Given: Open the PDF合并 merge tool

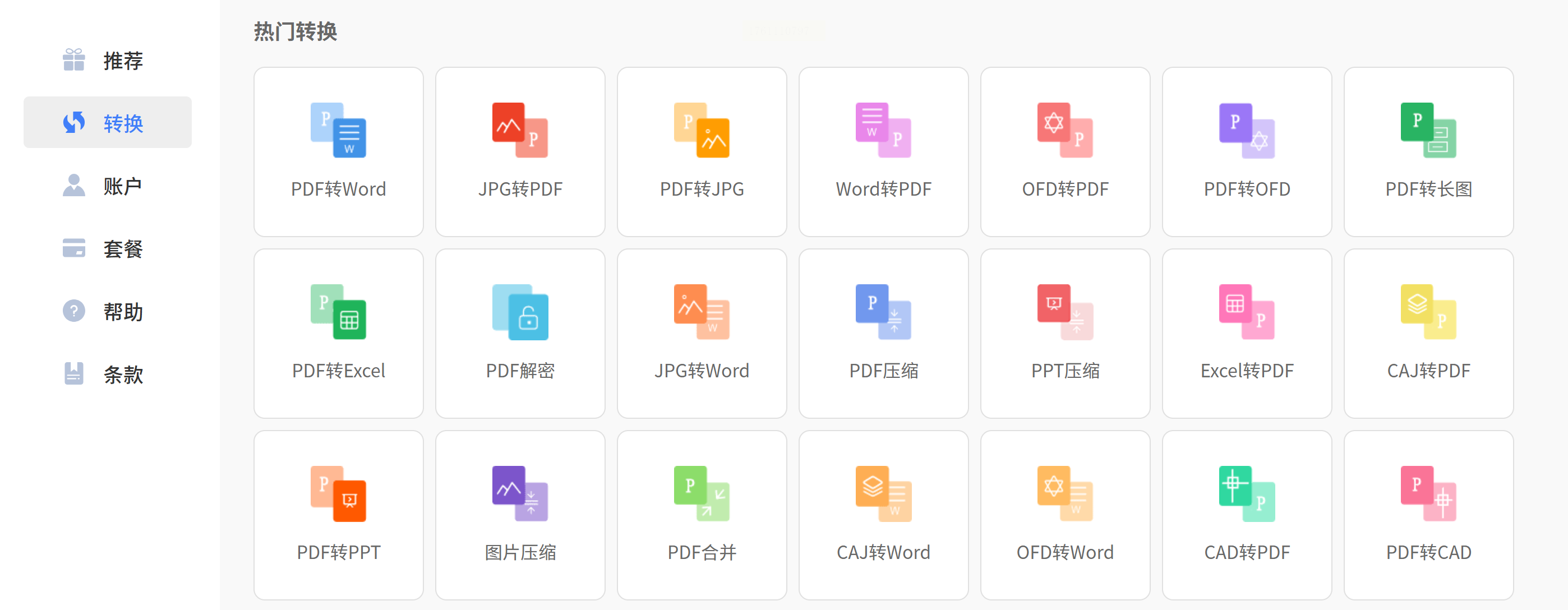Looking at the screenshot, I should pos(701,515).
